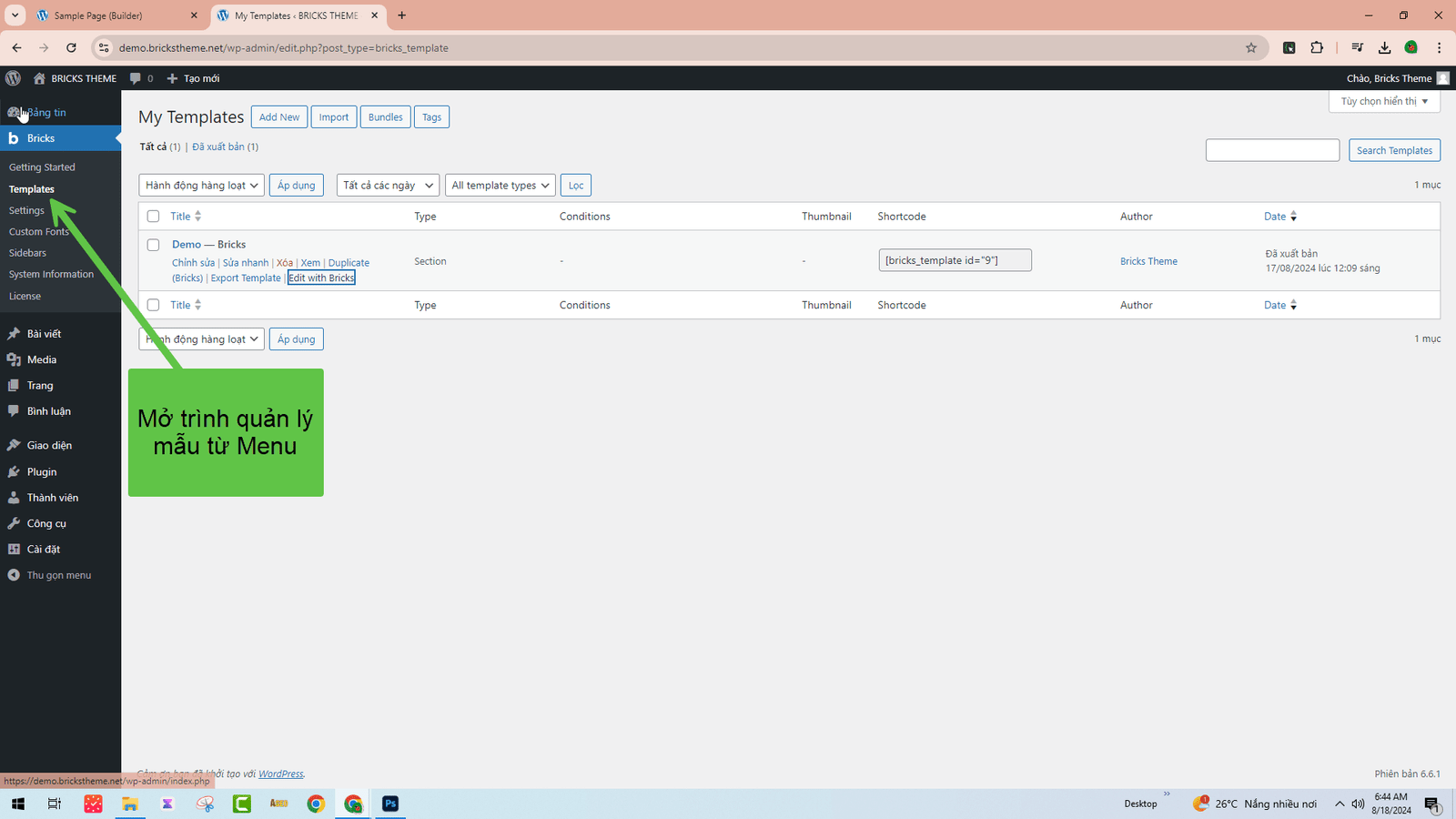Open Bình luận comments menu
1456x819 pixels.
pyautogui.click(x=60, y=411)
